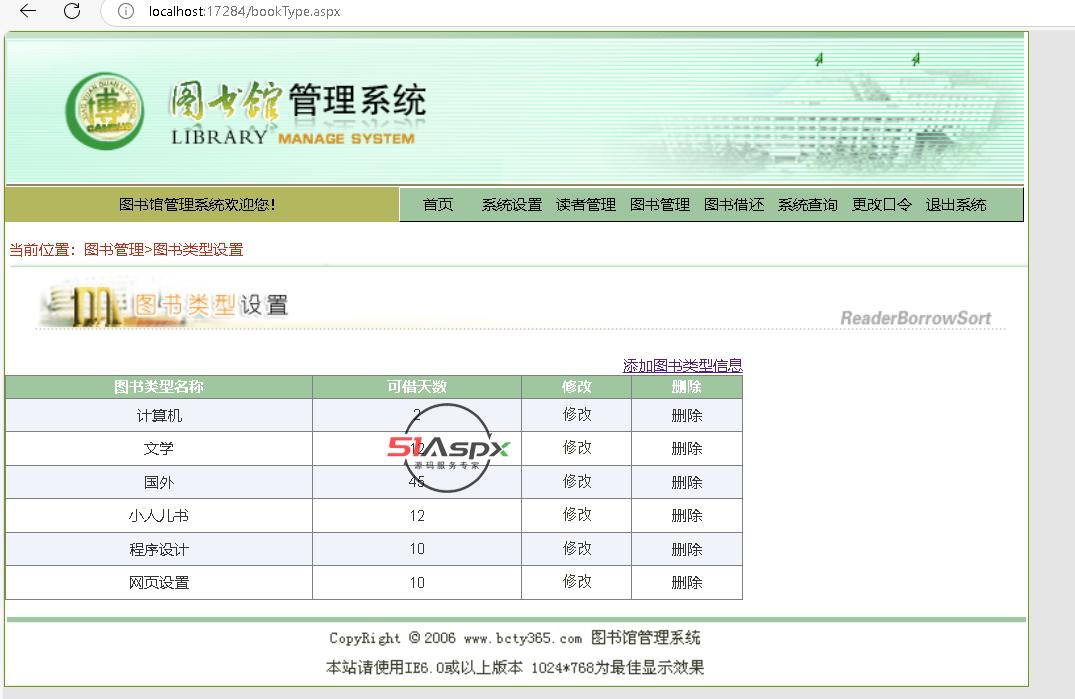
Task: Click 修改 for the 程序设计 row
Action: [577, 549]
